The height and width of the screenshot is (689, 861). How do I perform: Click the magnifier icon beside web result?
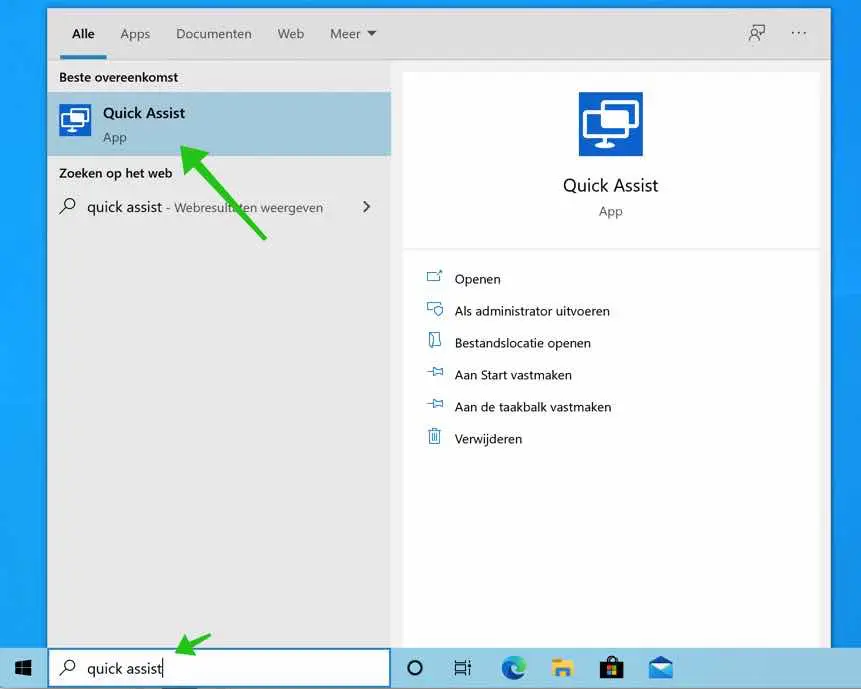coord(68,206)
